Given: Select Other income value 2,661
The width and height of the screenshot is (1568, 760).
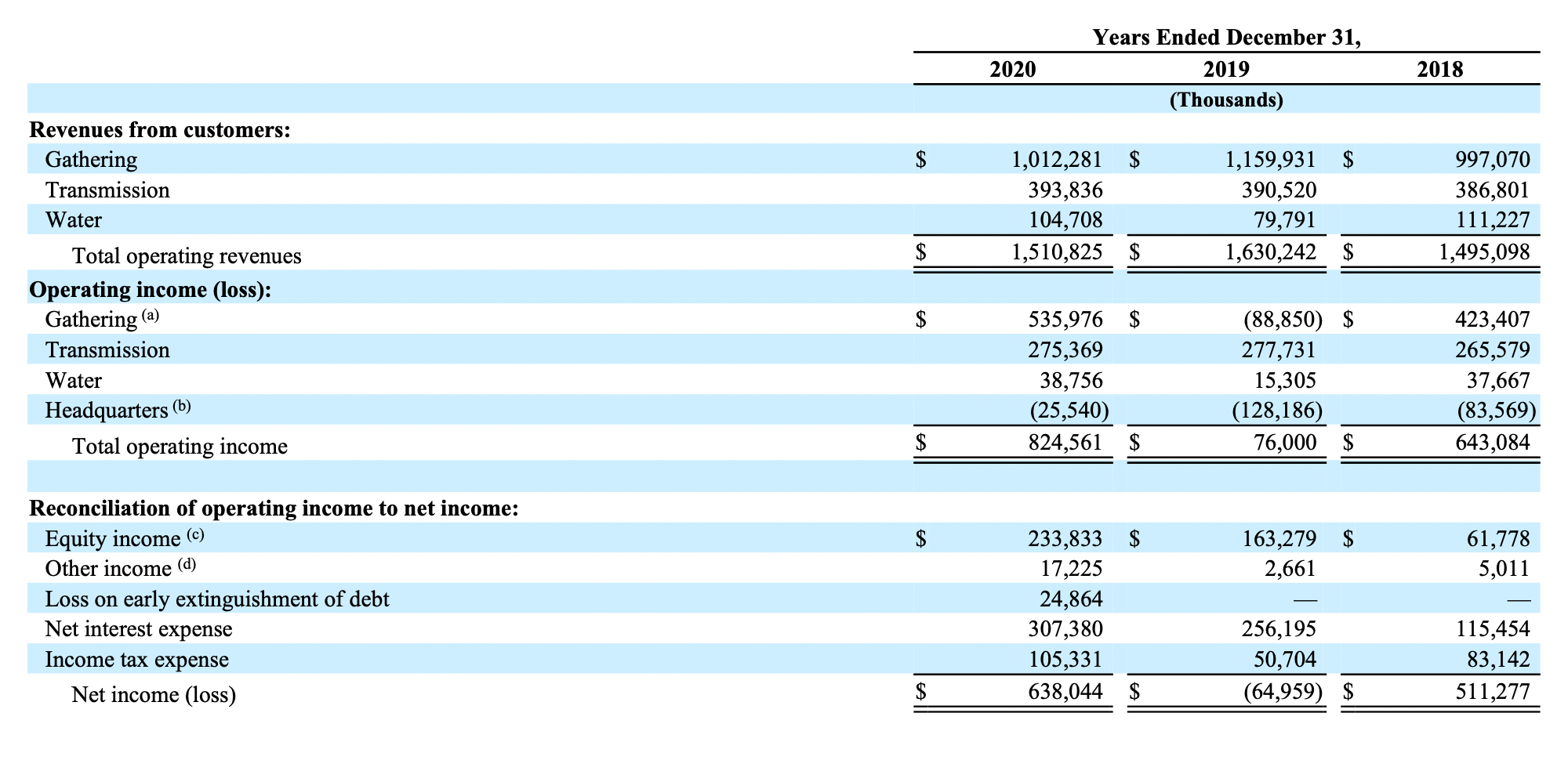Looking at the screenshot, I should pyautogui.click(x=1290, y=569).
